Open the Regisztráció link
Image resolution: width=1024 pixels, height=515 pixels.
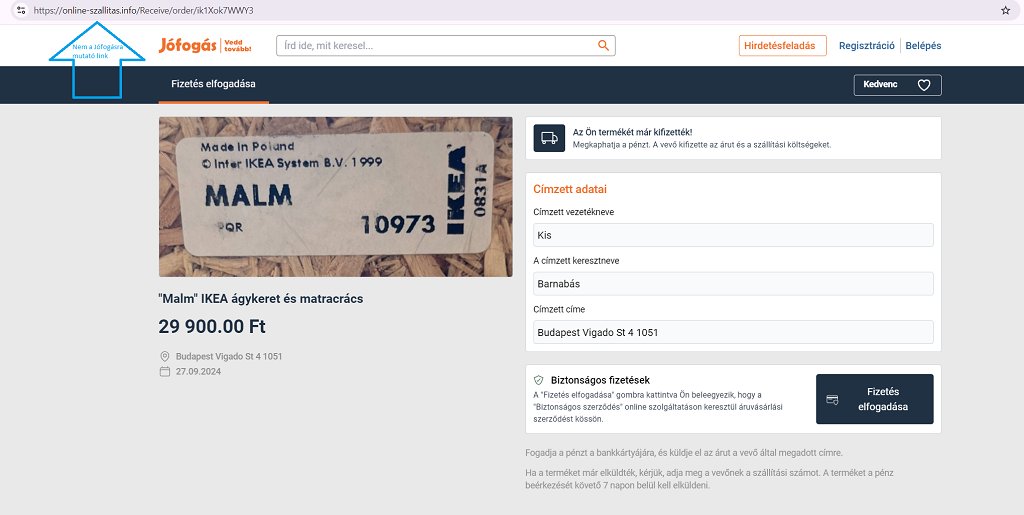tap(867, 45)
